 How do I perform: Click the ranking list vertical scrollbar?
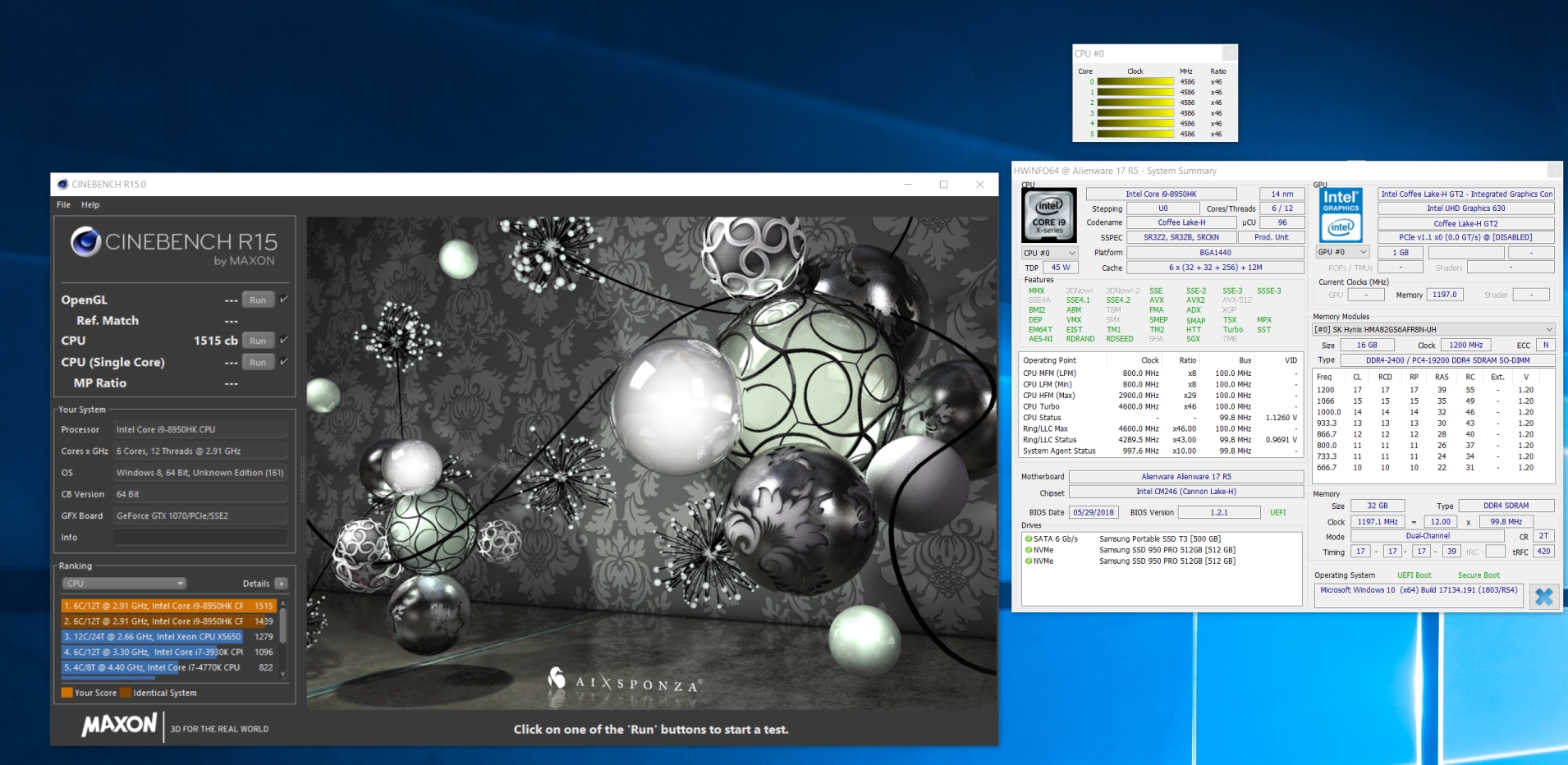click(x=283, y=637)
